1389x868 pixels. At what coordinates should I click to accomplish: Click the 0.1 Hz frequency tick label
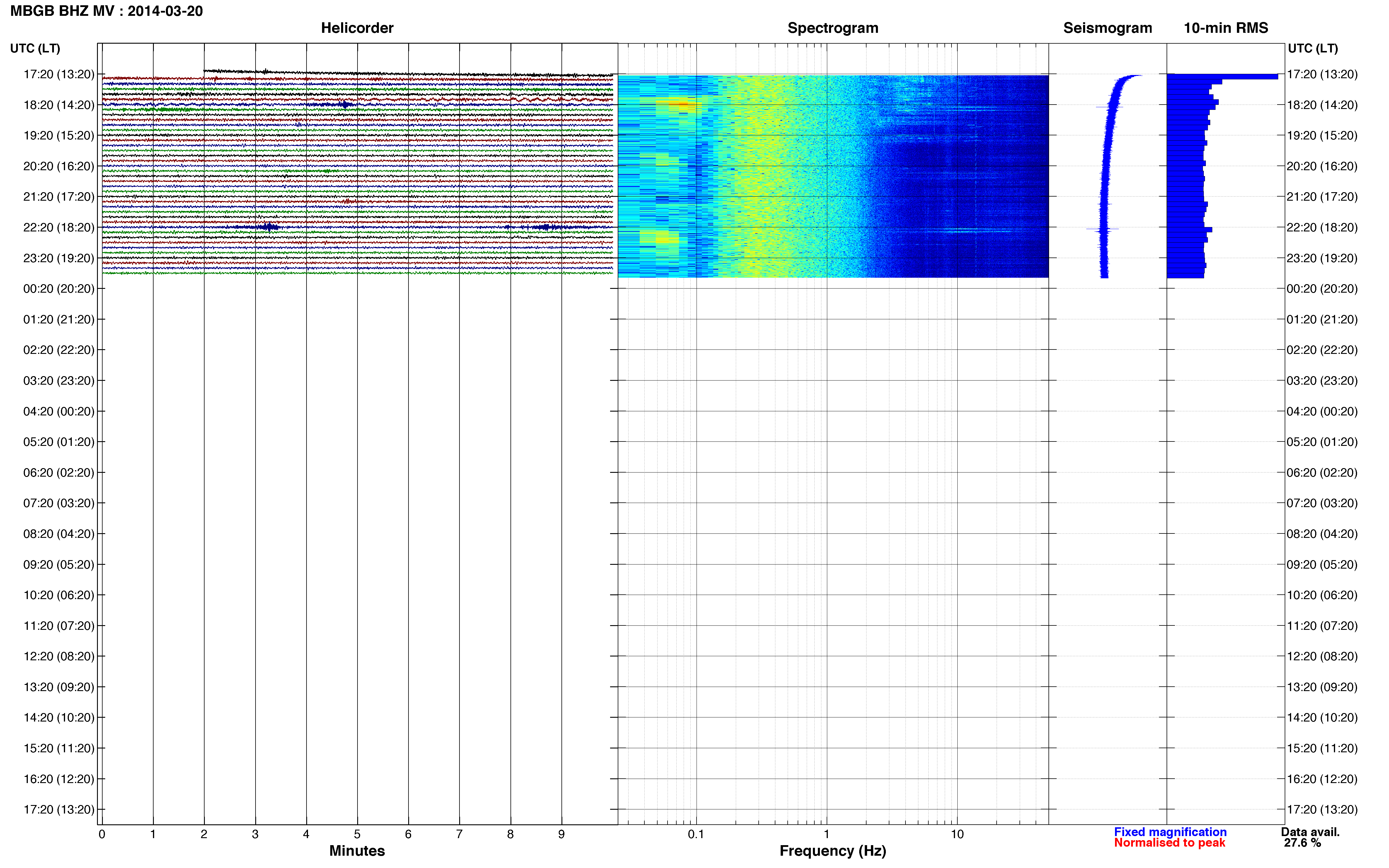tap(696, 833)
